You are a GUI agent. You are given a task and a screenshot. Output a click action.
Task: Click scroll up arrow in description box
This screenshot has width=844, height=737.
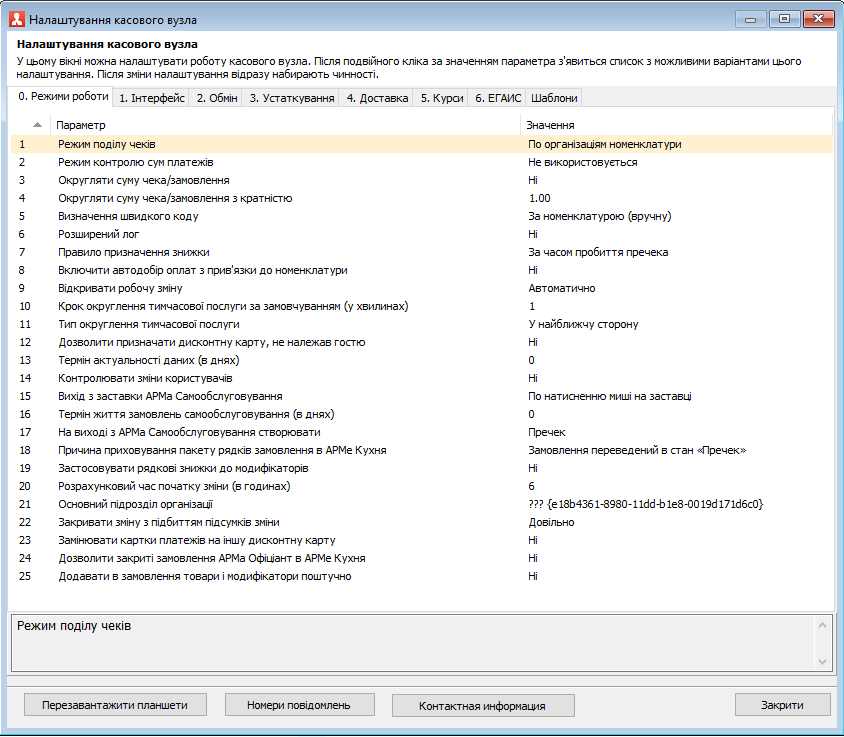(822, 625)
